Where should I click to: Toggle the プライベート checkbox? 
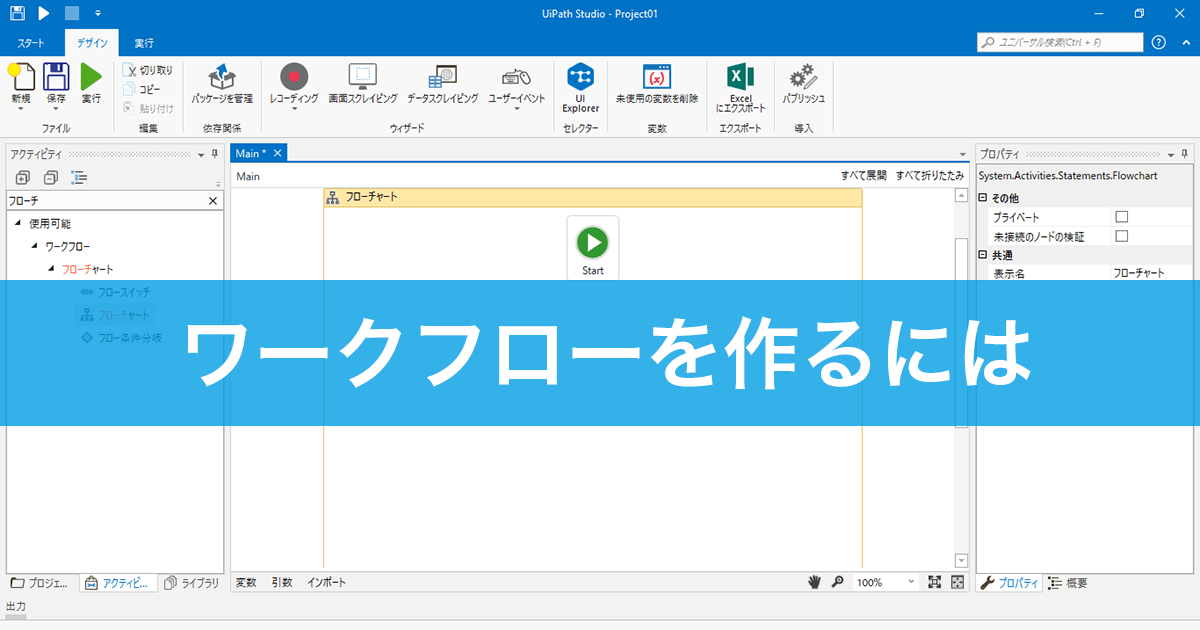tap(1121, 217)
